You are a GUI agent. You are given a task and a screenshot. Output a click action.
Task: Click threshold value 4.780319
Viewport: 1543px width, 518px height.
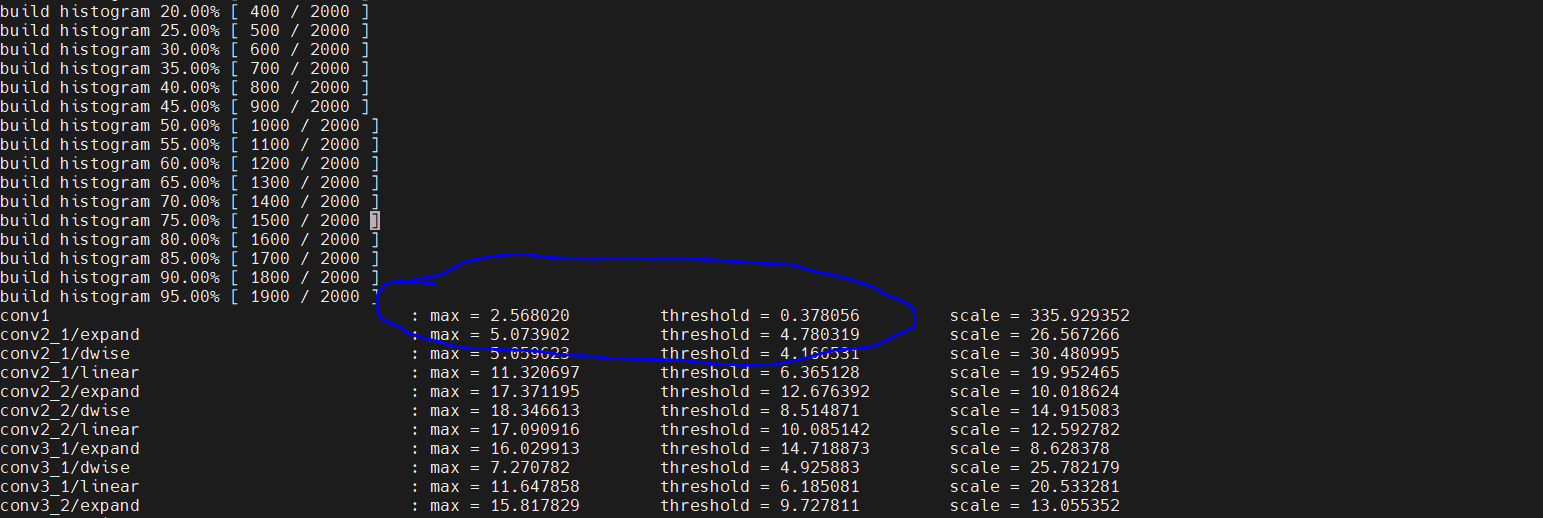[820, 334]
